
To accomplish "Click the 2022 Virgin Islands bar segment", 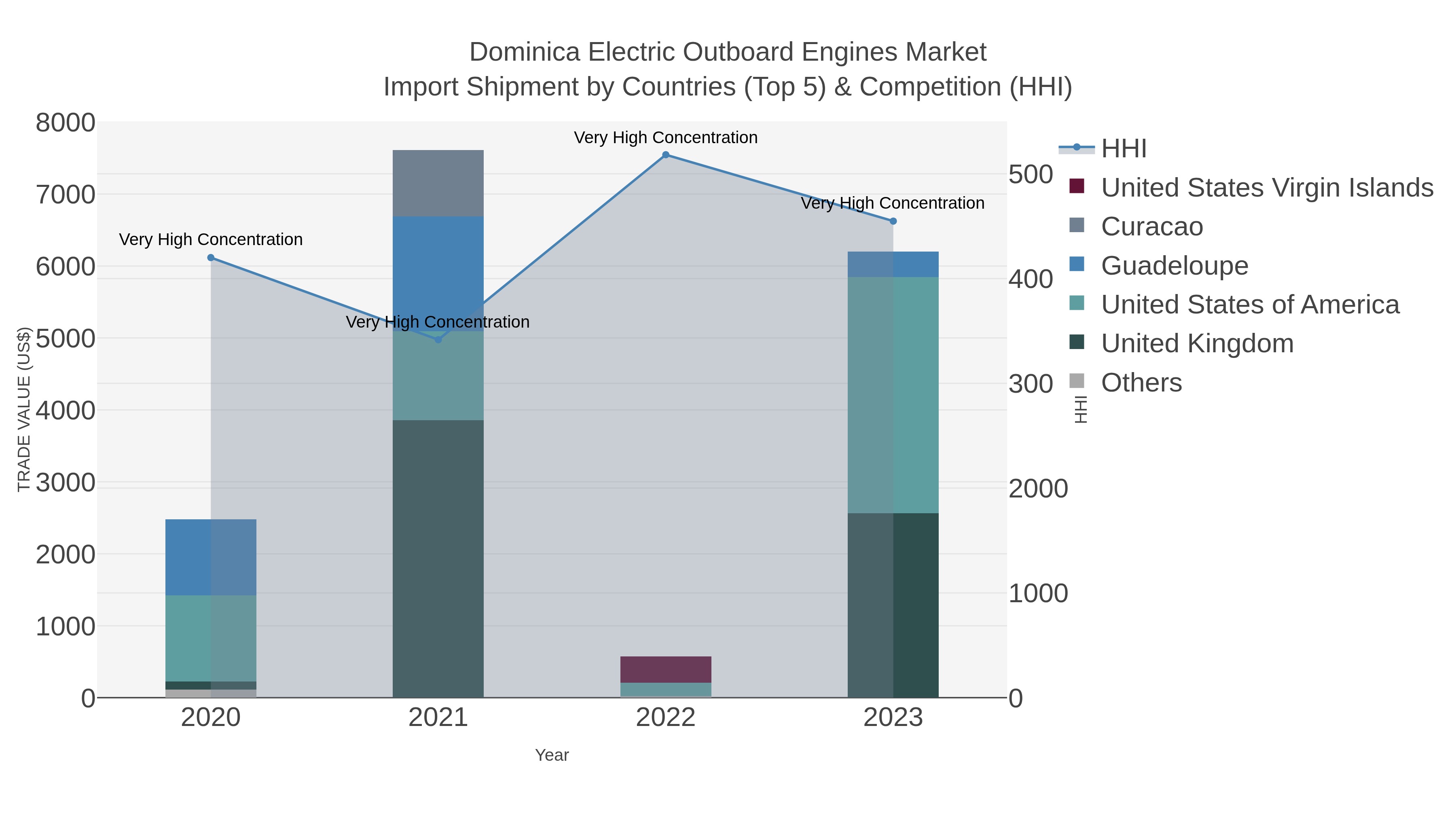I will pyautogui.click(x=666, y=669).
